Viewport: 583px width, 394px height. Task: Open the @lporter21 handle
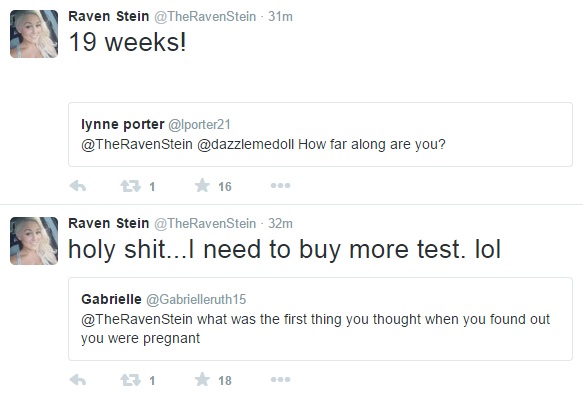199,124
